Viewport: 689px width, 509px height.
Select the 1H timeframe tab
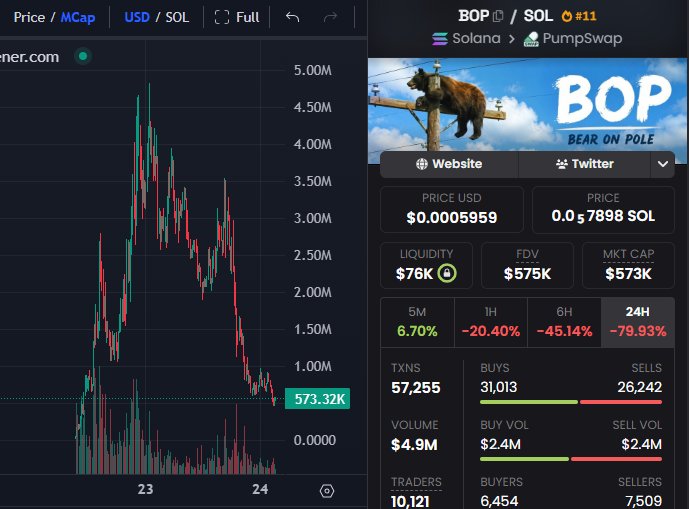(491, 322)
